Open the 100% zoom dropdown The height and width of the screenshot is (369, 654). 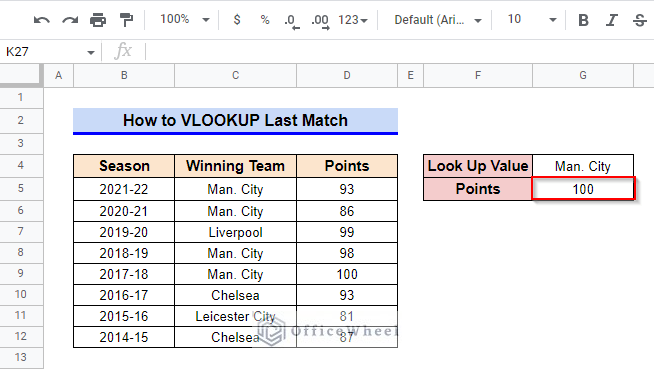pos(185,19)
